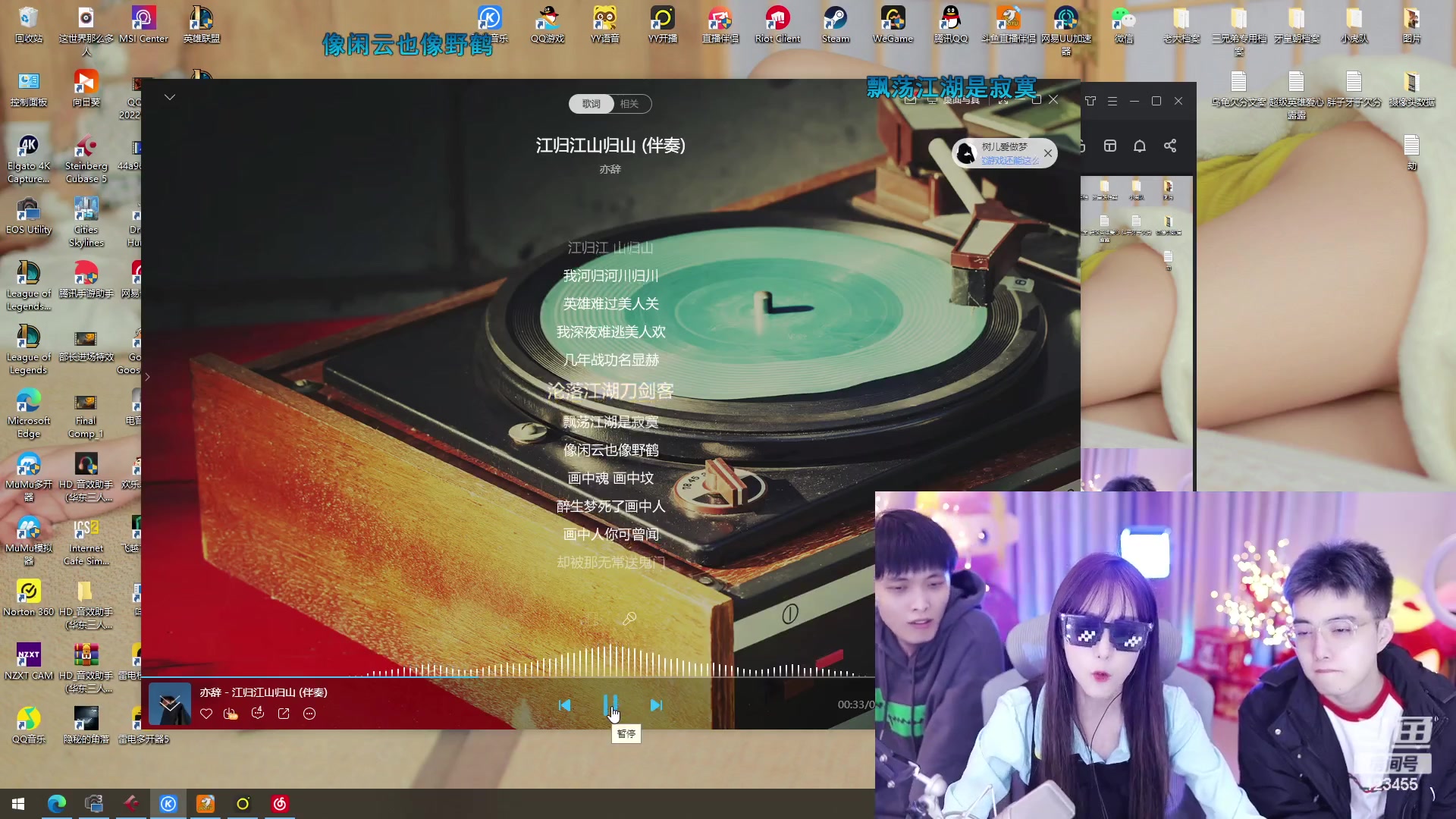
Task: Click the album cover thumbnail in player bar
Action: (x=170, y=704)
